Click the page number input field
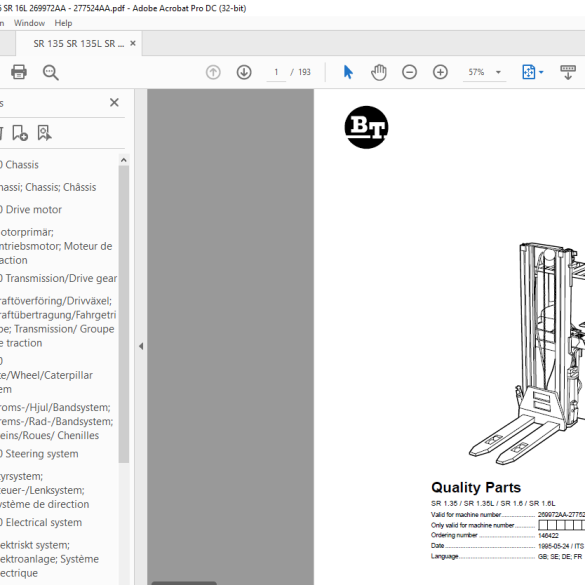 pyautogui.click(x=276, y=72)
